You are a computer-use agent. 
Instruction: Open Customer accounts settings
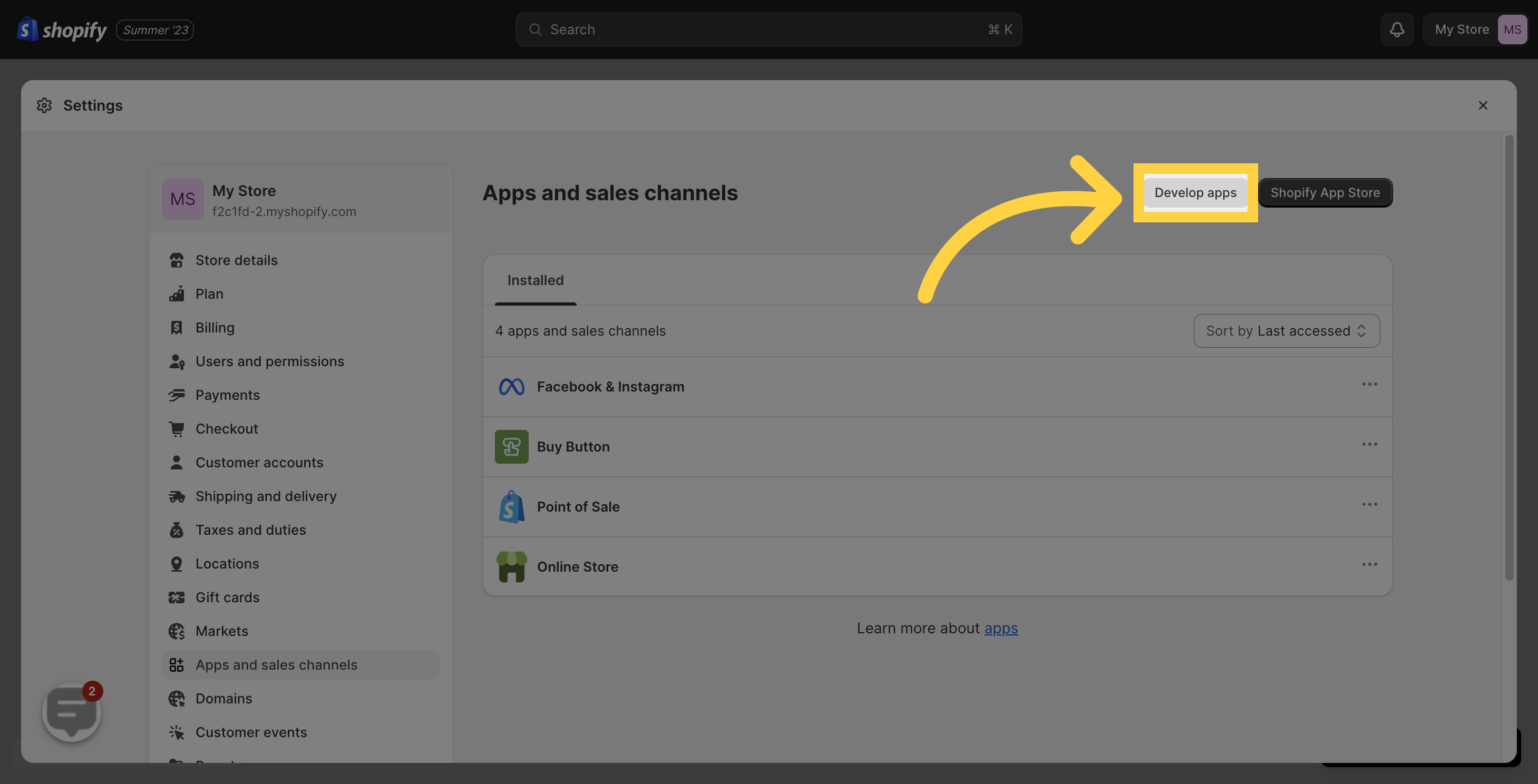[300, 463]
